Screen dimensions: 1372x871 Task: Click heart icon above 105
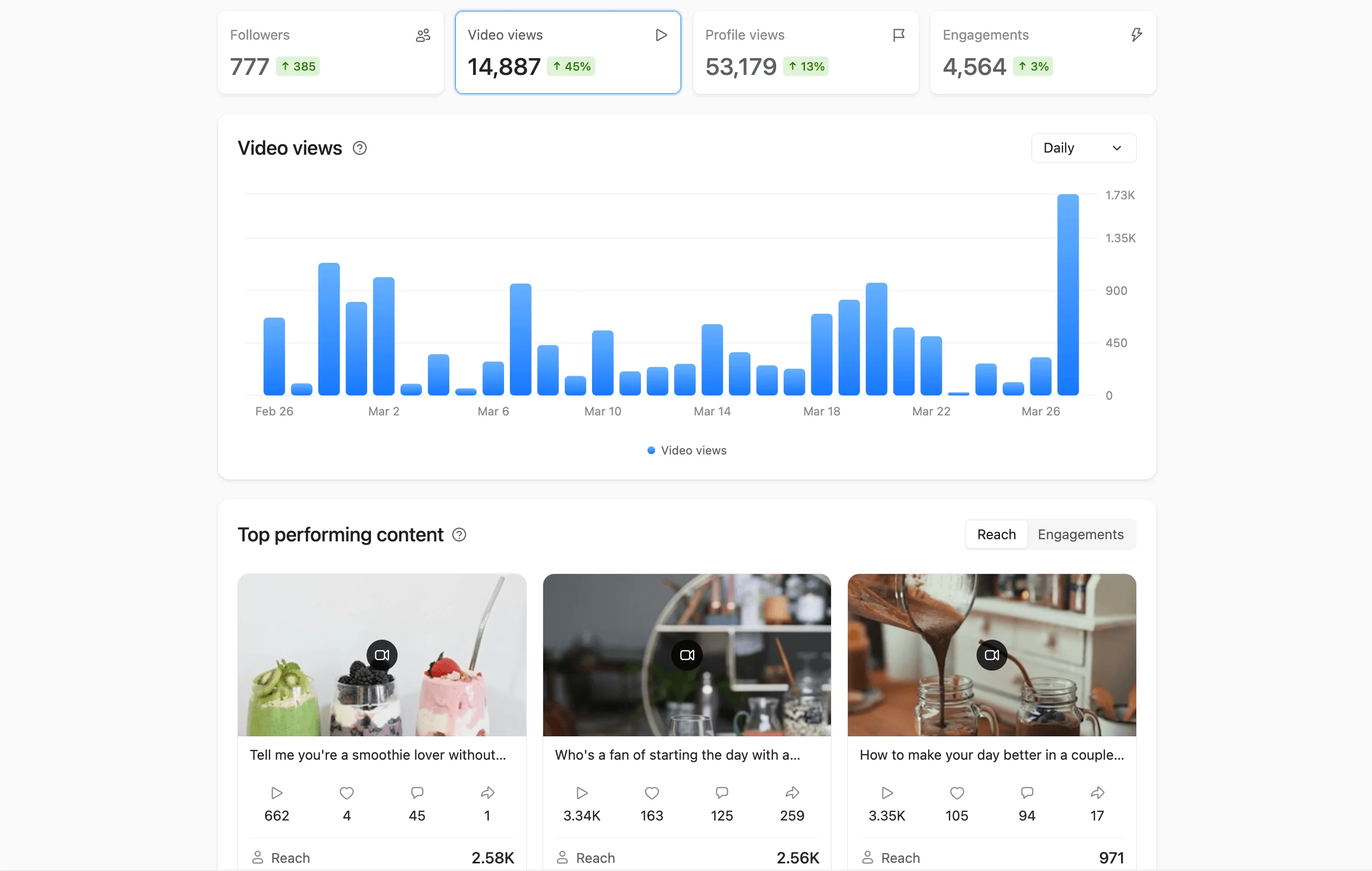point(957,793)
